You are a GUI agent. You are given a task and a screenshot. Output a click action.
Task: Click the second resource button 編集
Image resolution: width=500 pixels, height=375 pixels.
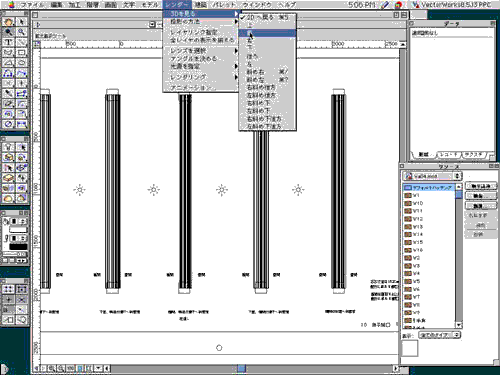(480, 196)
